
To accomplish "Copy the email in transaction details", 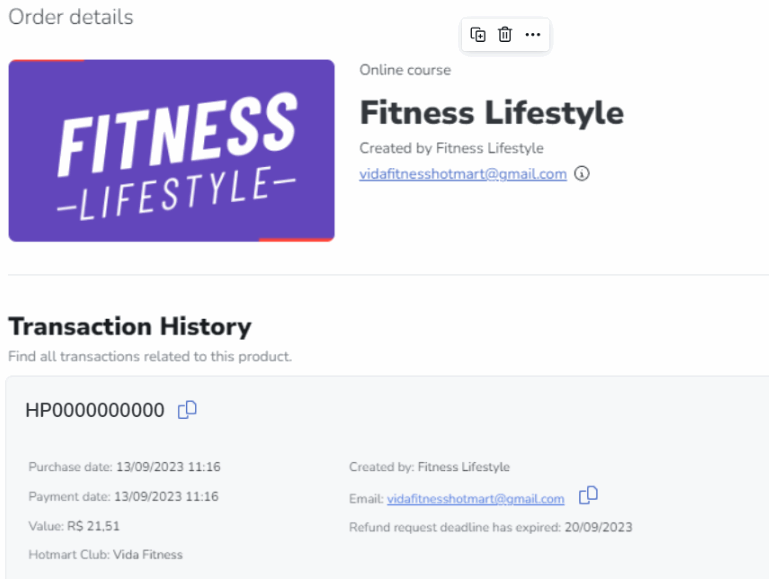I will 588,495.
